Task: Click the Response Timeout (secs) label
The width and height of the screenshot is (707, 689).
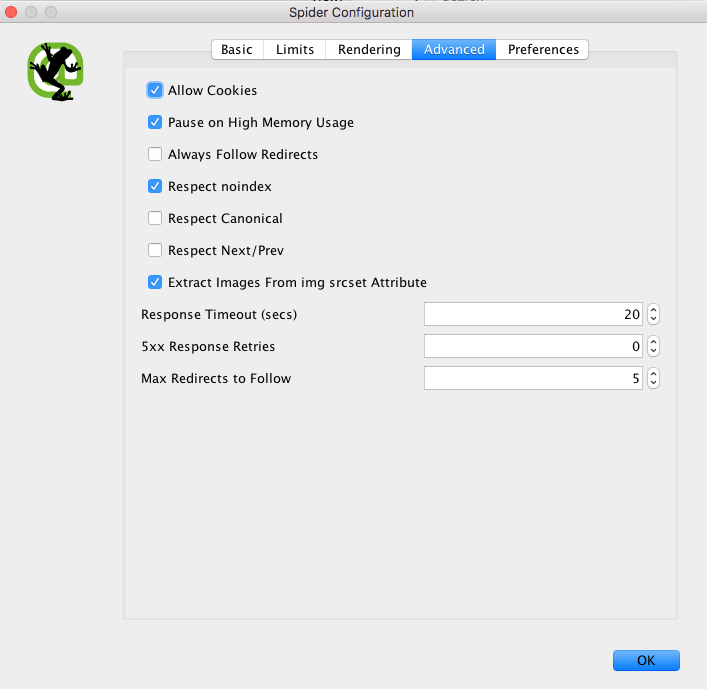Action: coord(219,314)
